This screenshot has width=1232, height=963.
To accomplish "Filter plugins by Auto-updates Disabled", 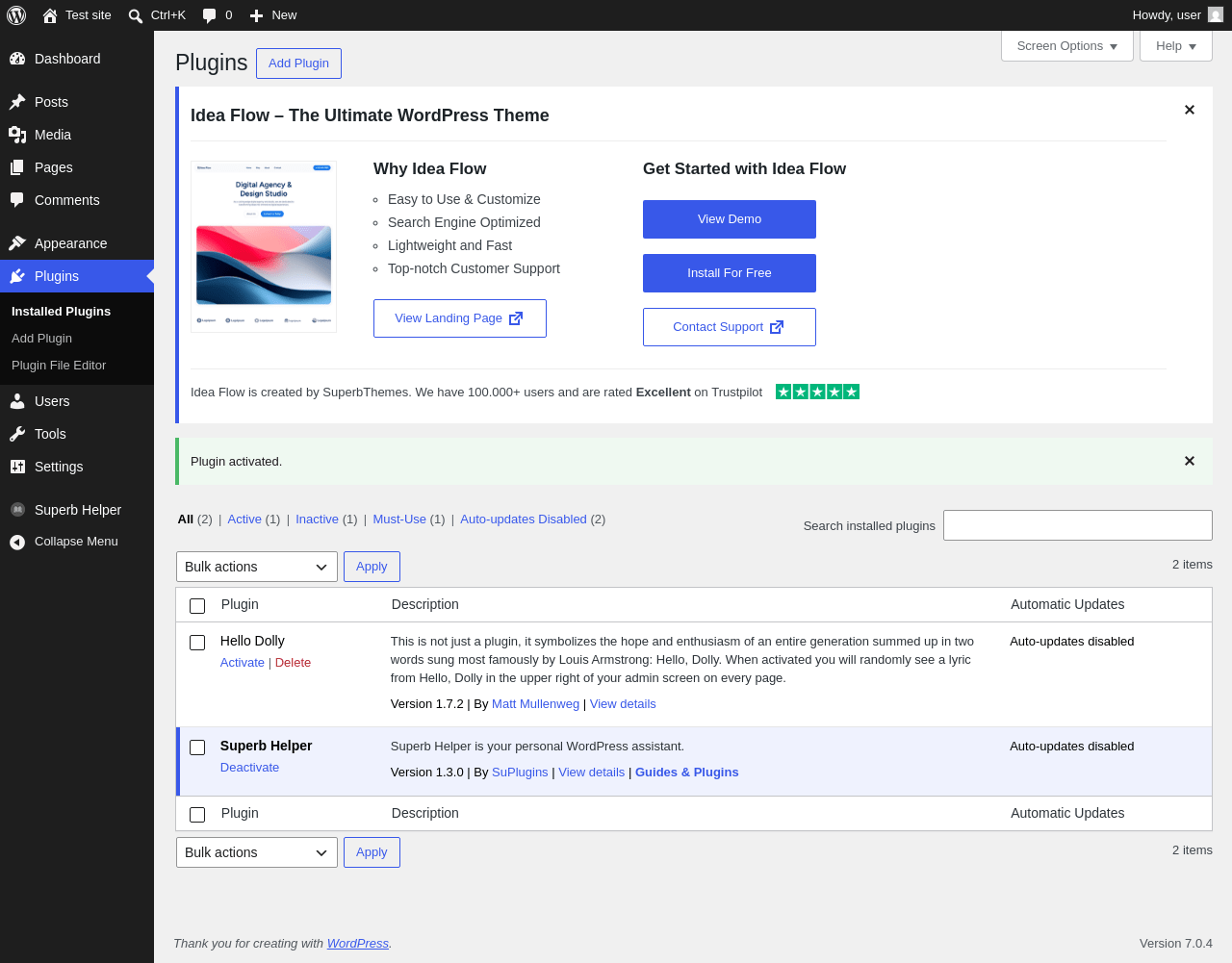I will click(x=524, y=520).
